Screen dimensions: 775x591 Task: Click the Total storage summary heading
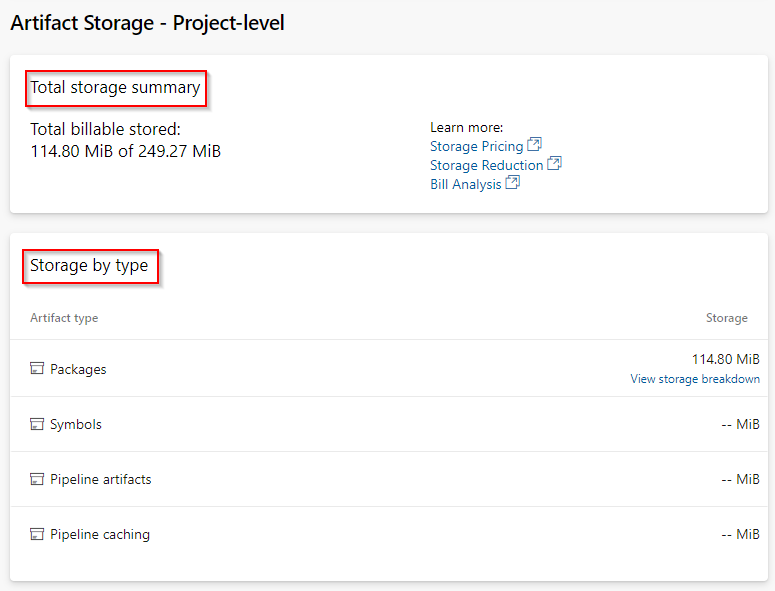(x=115, y=88)
